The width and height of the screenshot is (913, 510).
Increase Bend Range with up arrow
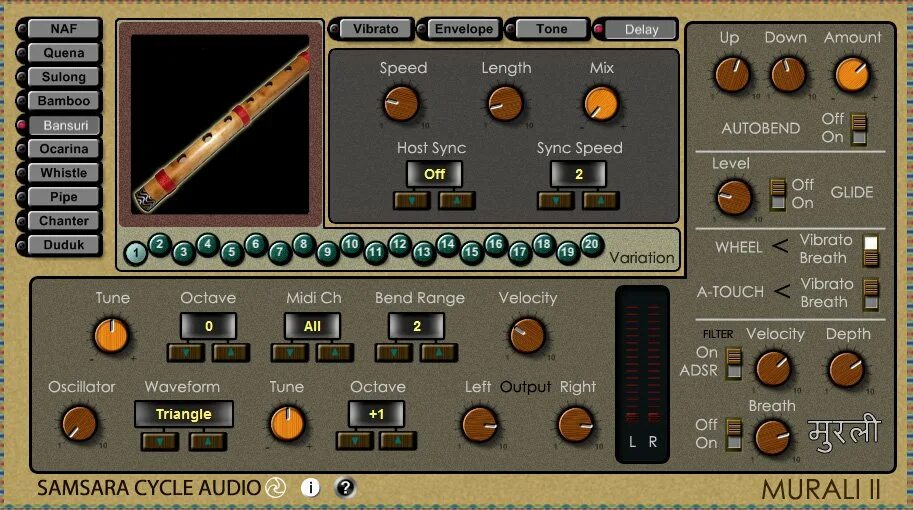pos(439,352)
